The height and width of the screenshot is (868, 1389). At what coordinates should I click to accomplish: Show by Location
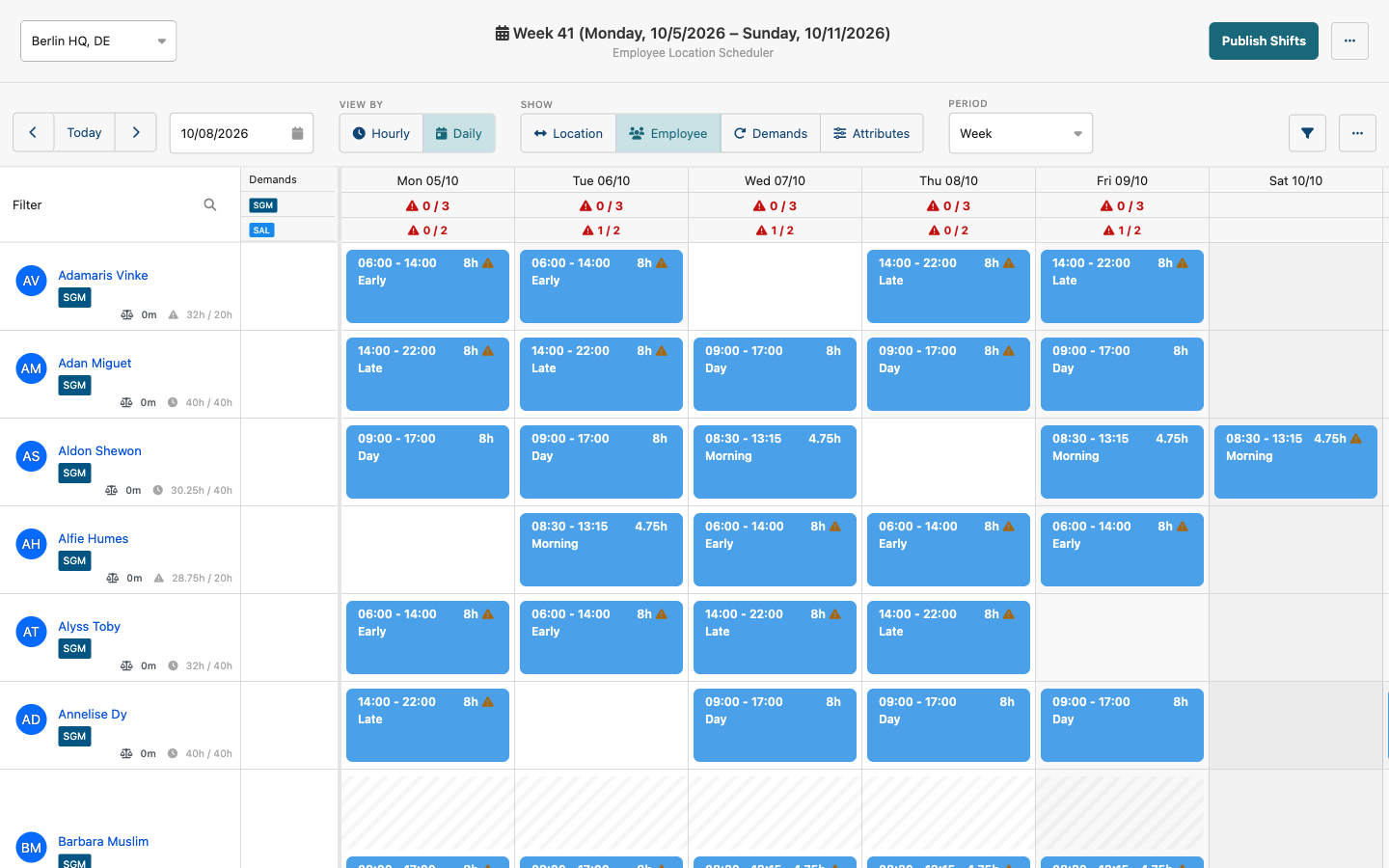[568, 133]
